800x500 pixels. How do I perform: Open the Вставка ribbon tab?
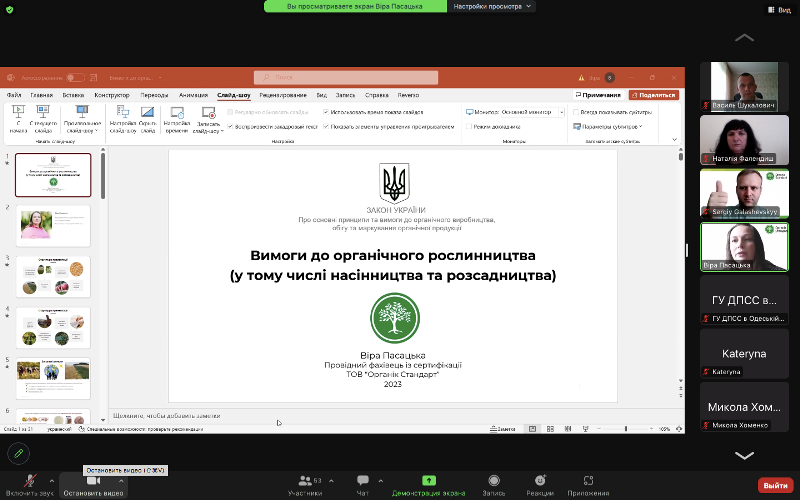coord(73,95)
